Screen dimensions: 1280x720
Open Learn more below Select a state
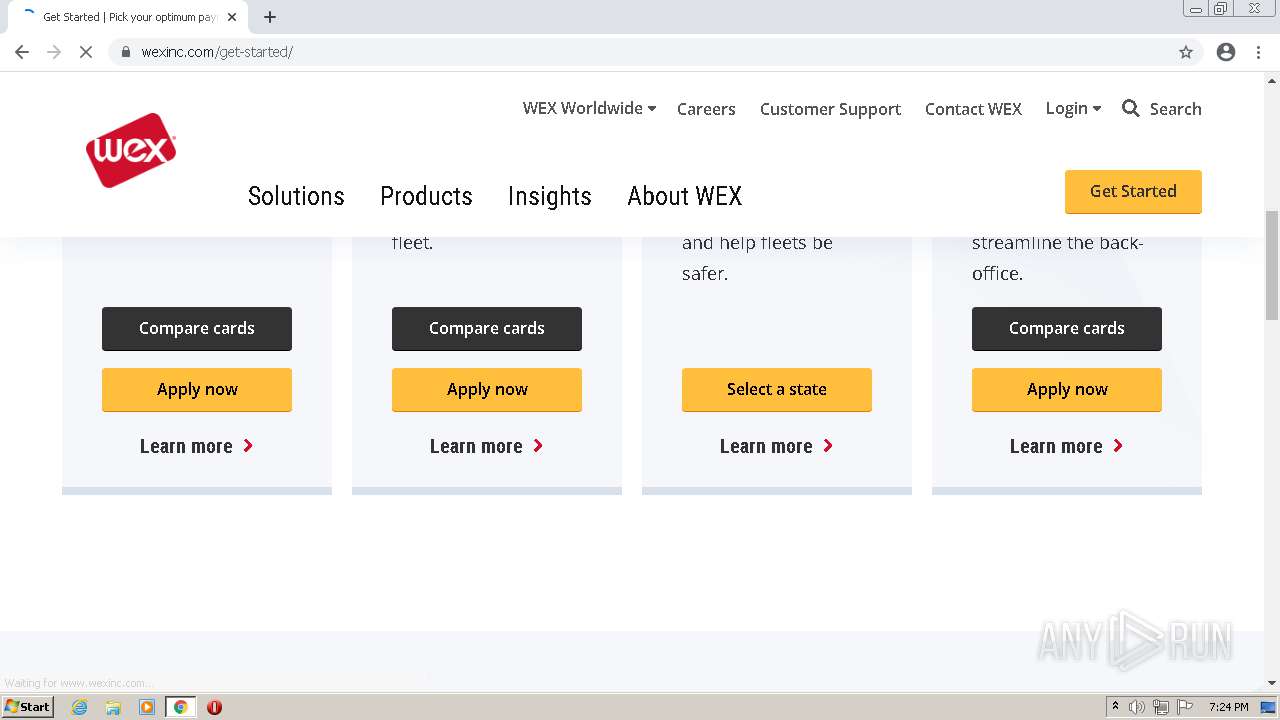click(x=777, y=446)
